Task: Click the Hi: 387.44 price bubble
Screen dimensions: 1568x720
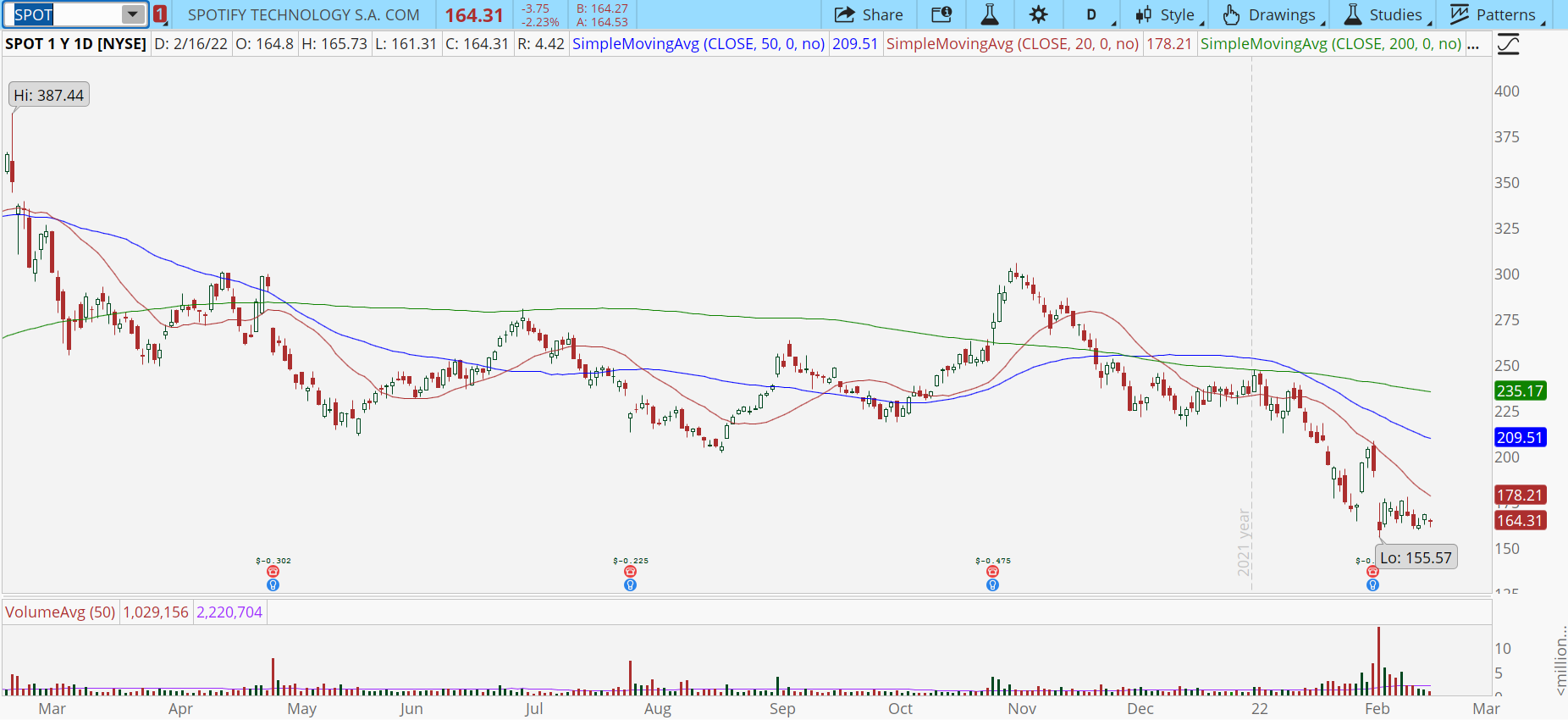Action: (x=49, y=95)
